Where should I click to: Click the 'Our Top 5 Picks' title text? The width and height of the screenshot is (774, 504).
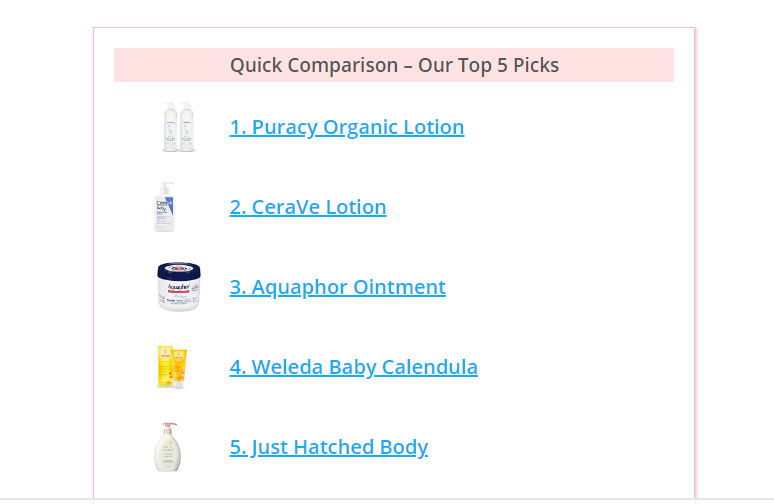click(488, 65)
